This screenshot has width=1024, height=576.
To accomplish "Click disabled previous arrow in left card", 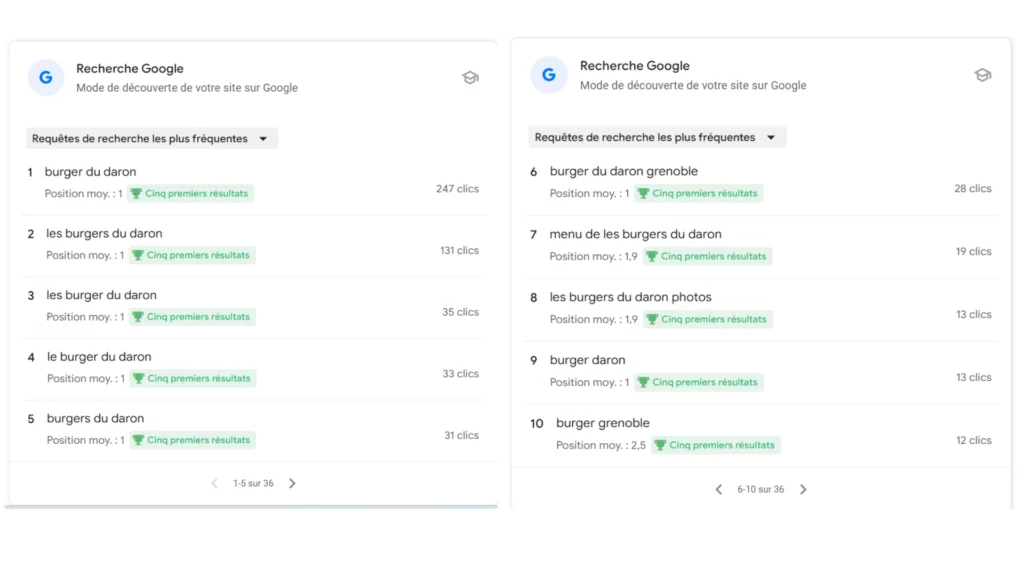I will (214, 483).
